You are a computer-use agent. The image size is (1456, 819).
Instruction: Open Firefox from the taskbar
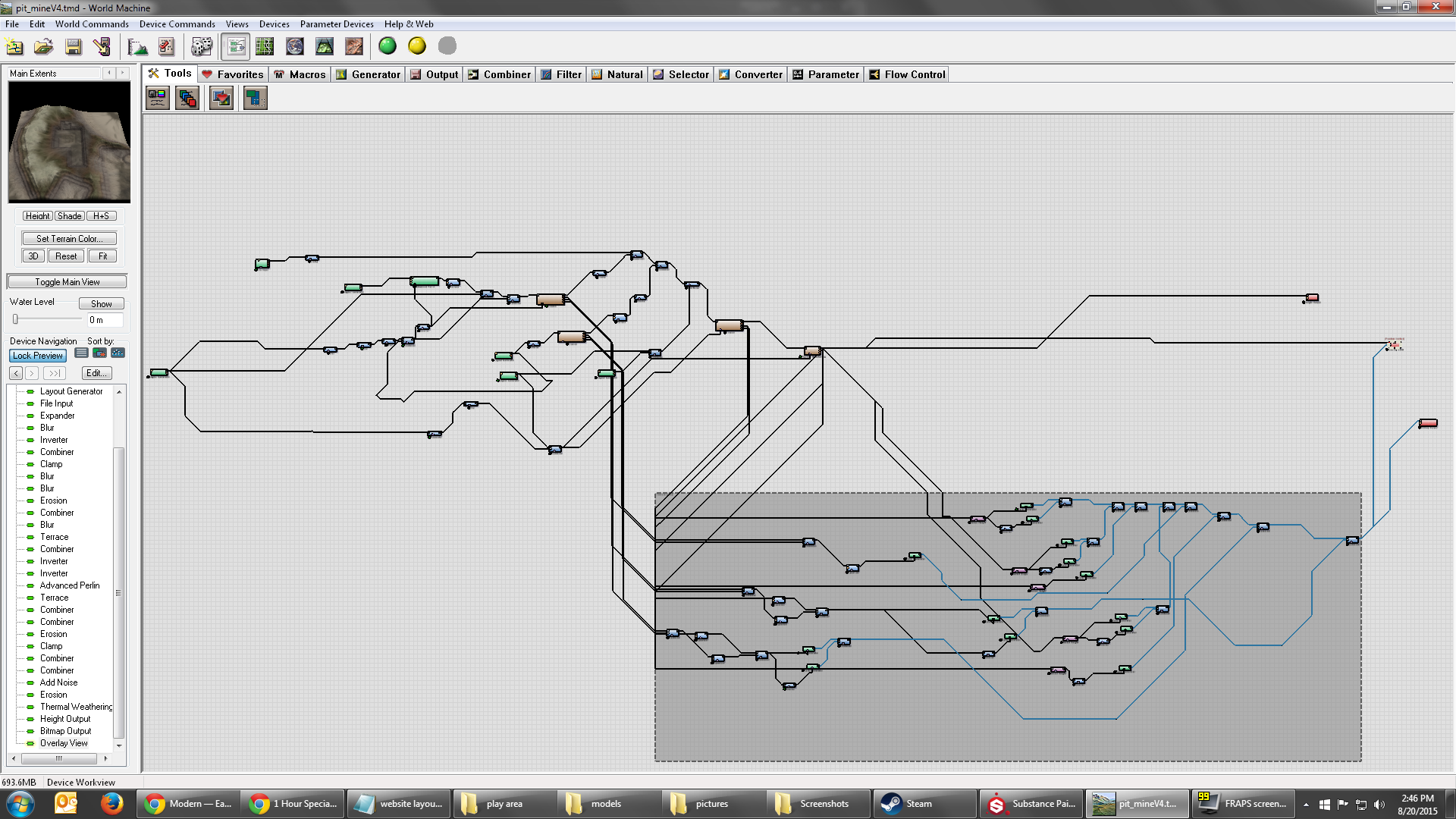click(x=111, y=803)
